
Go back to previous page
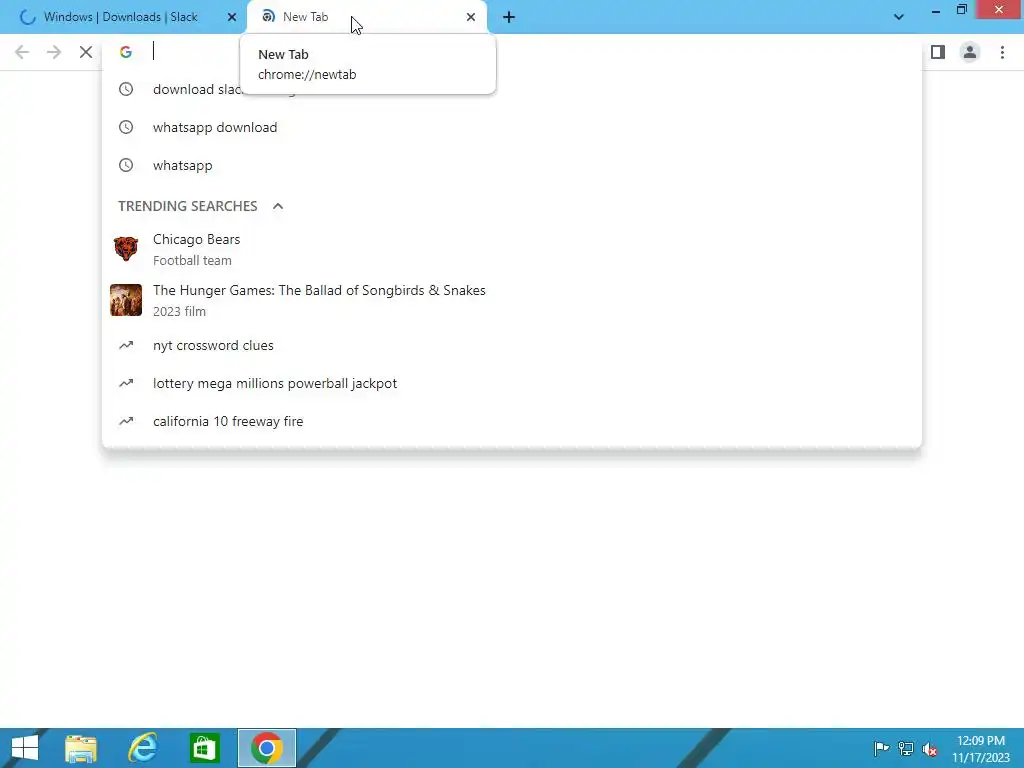click(x=22, y=52)
